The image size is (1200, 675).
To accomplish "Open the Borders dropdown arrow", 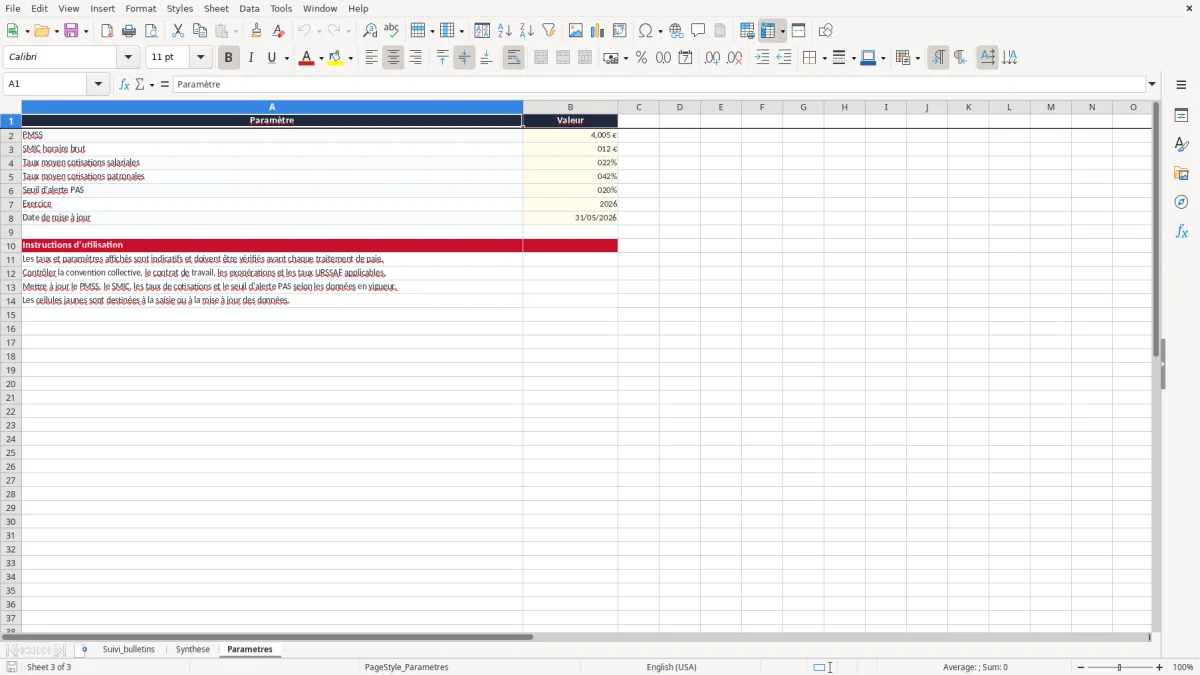I will [823, 58].
